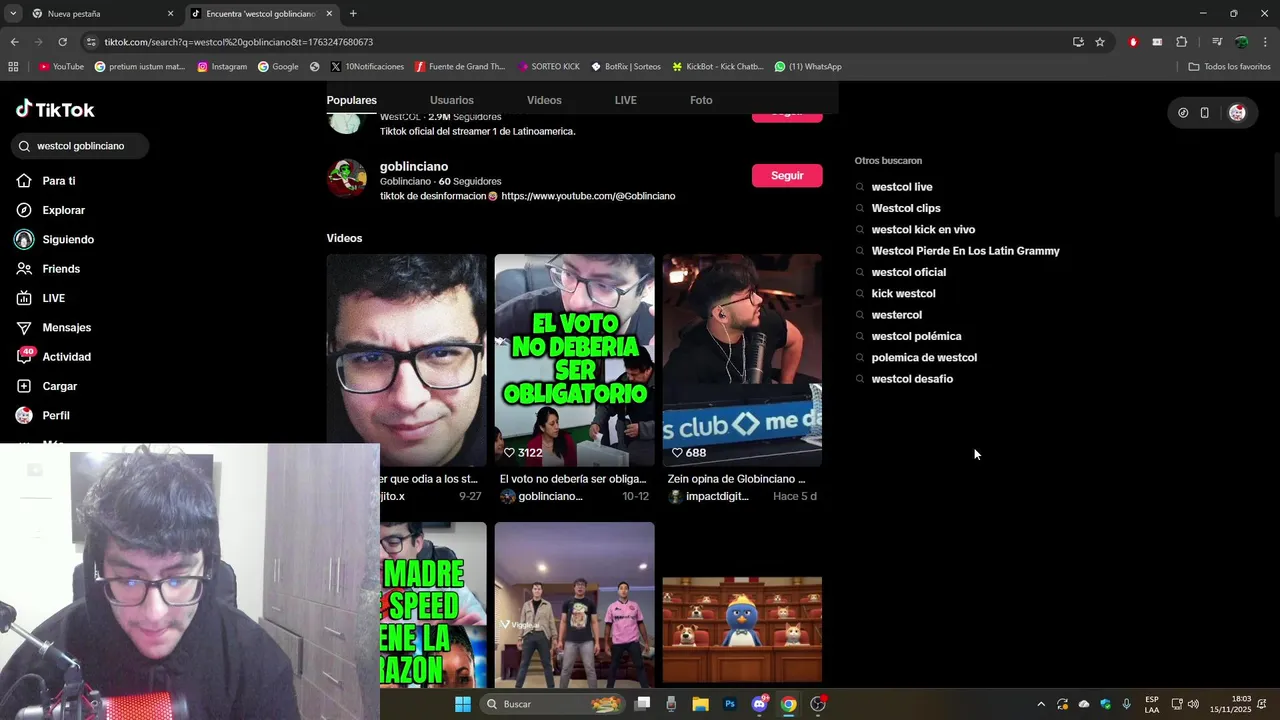
Task: Switch to the Populares tab
Action: click(352, 100)
